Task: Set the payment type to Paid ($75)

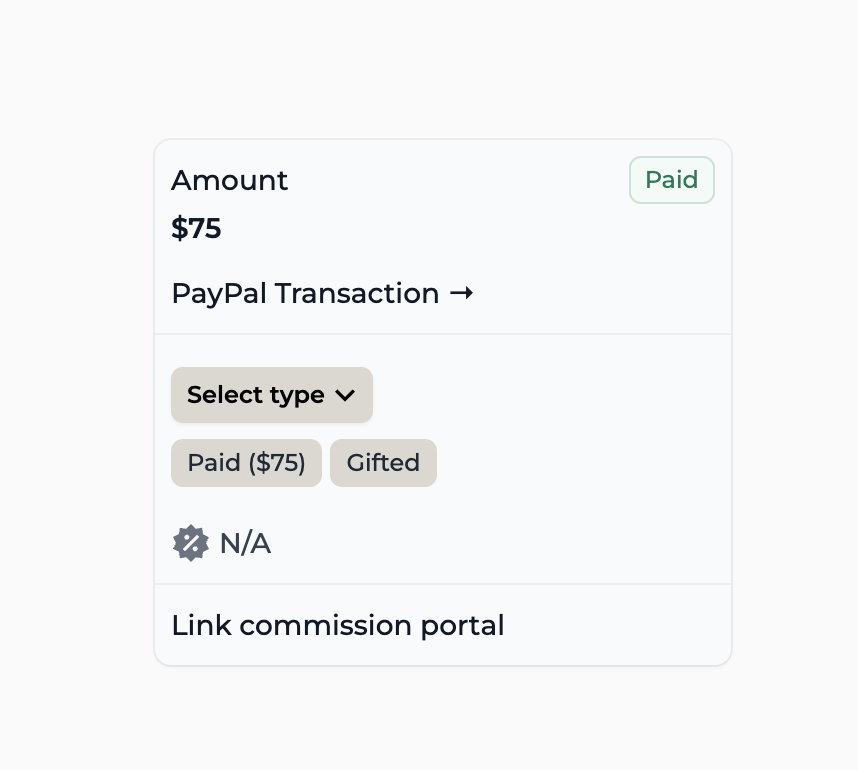Action: click(246, 463)
